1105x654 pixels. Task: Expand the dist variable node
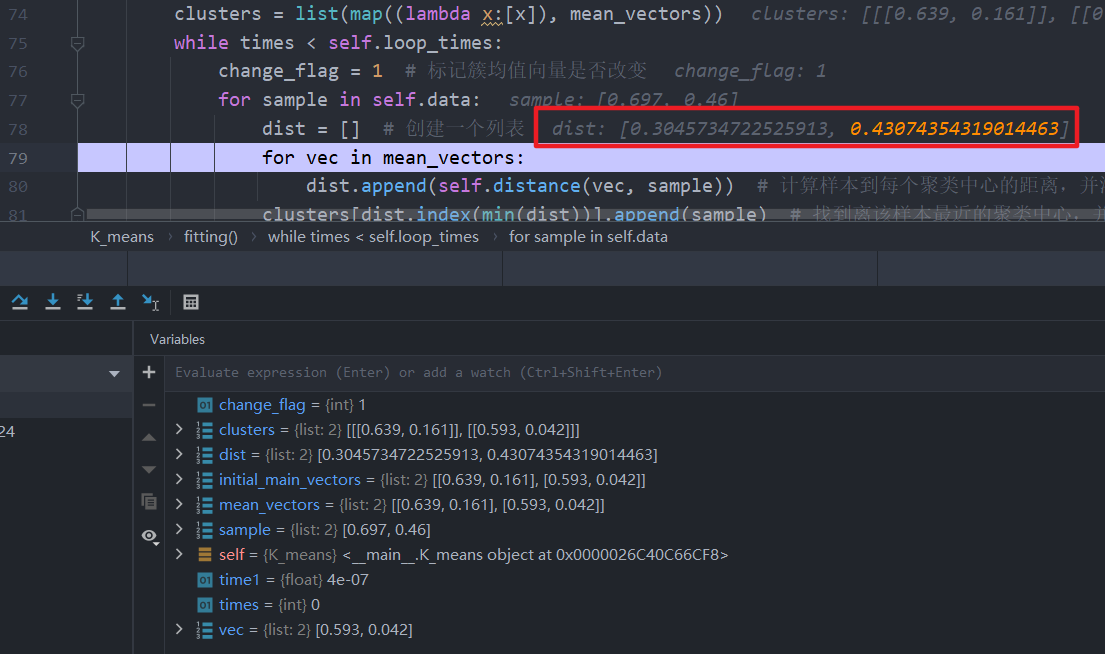click(179, 455)
